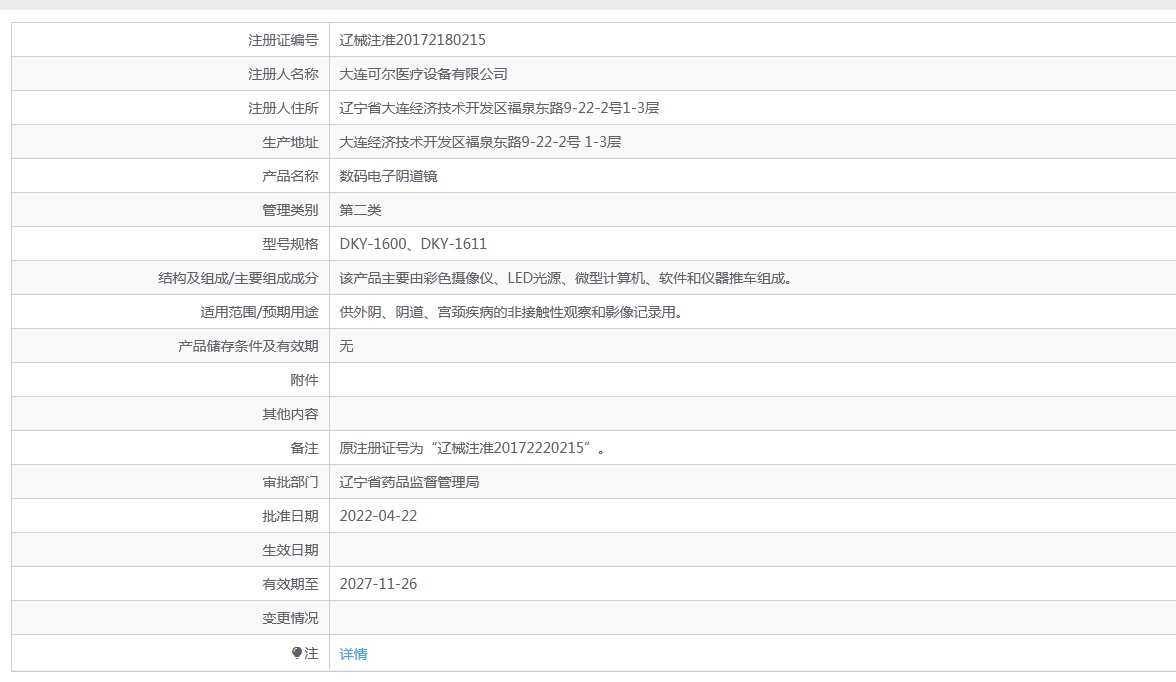Viewport: 1176px width, 682px height.
Task: Click the 结构及组成/主要组成成分 label
Action: (238, 278)
